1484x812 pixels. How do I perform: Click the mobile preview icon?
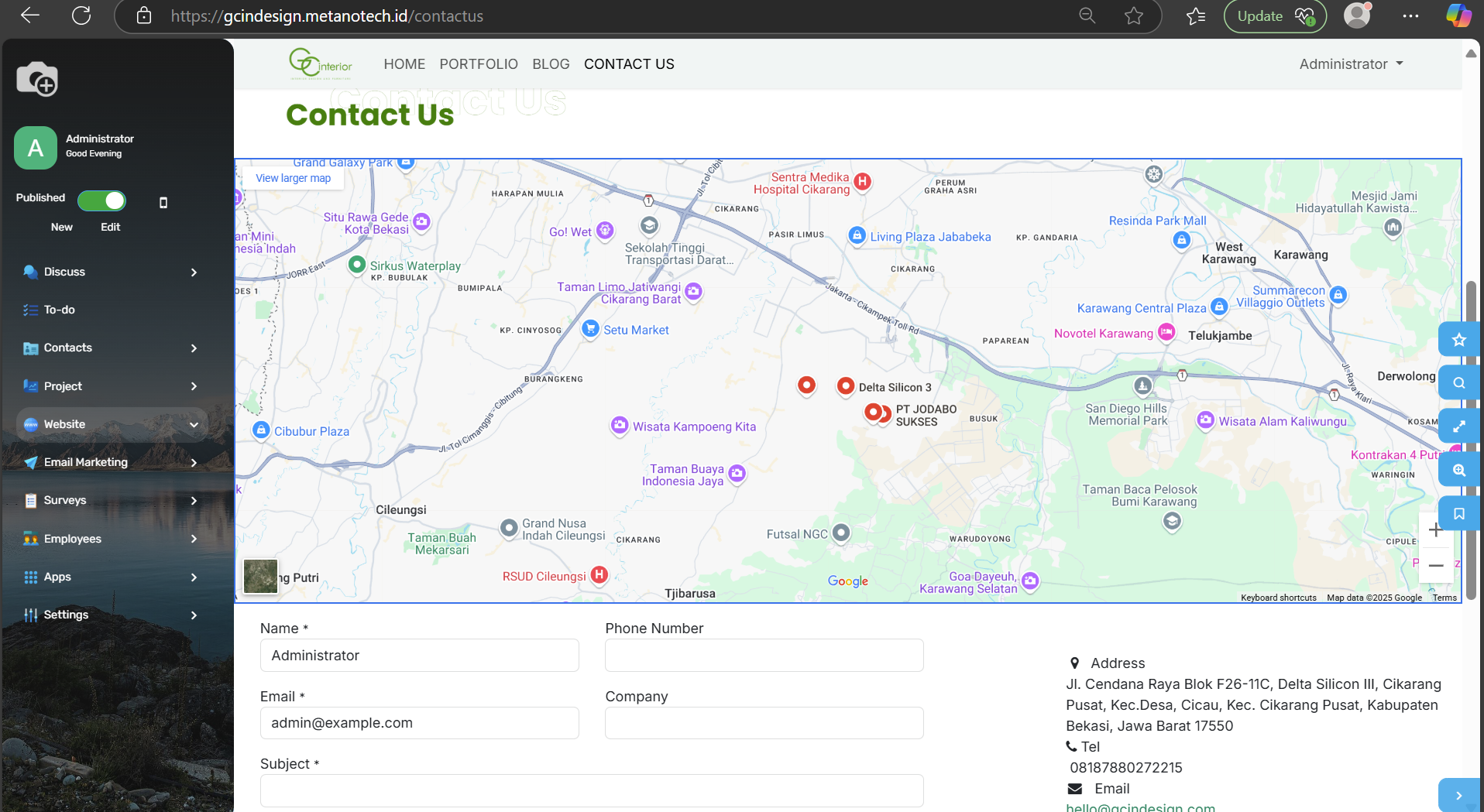coord(163,203)
